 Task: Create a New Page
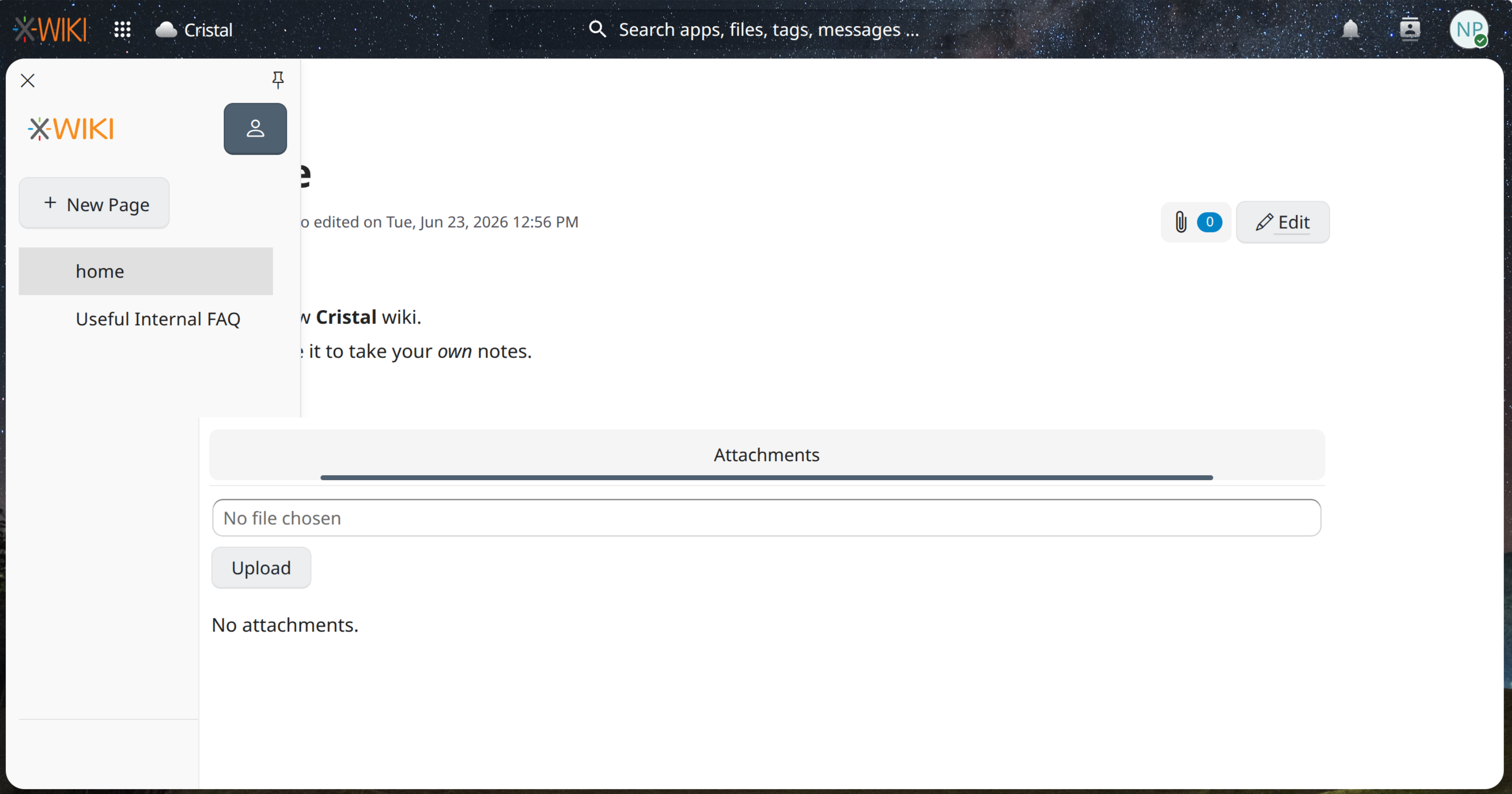click(x=94, y=204)
